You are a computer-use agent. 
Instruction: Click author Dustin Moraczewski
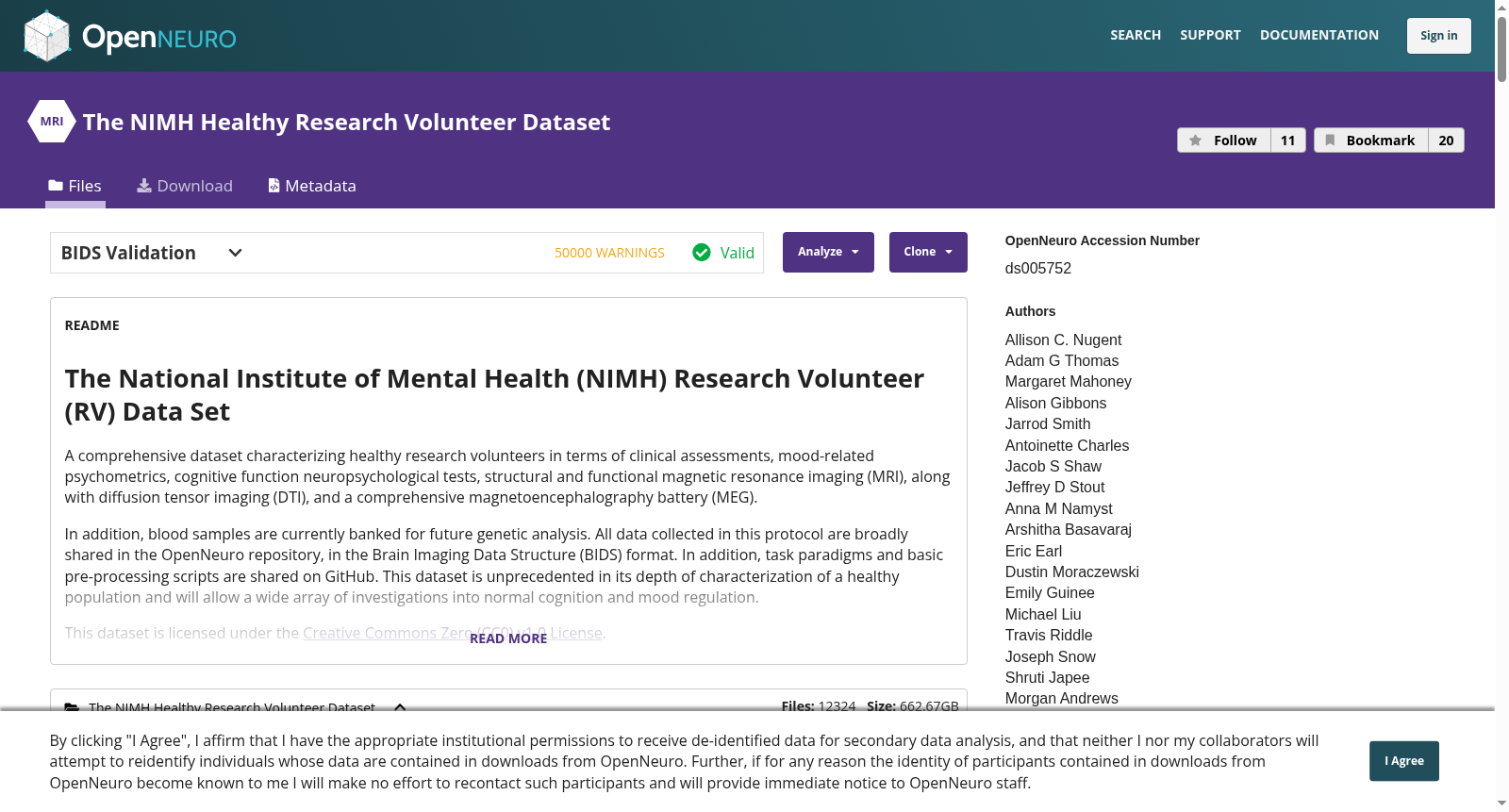pos(1072,572)
